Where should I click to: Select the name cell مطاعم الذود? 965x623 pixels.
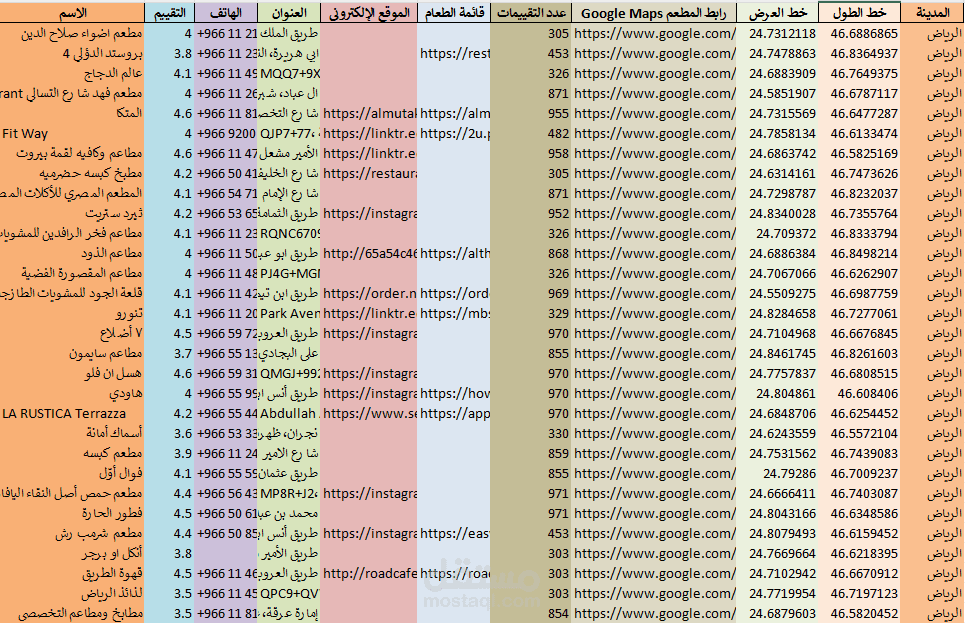(x=72, y=254)
